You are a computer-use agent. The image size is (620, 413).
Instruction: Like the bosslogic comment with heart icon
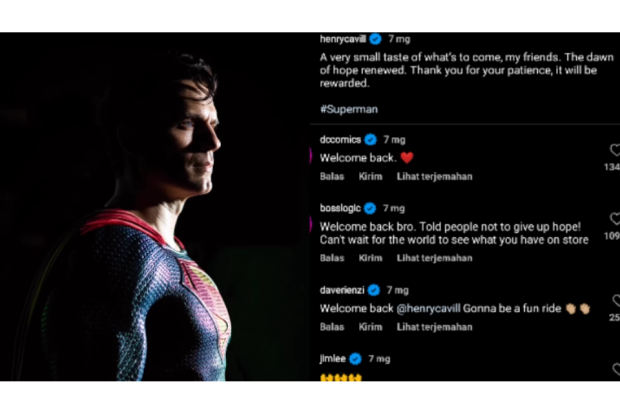[615, 219]
